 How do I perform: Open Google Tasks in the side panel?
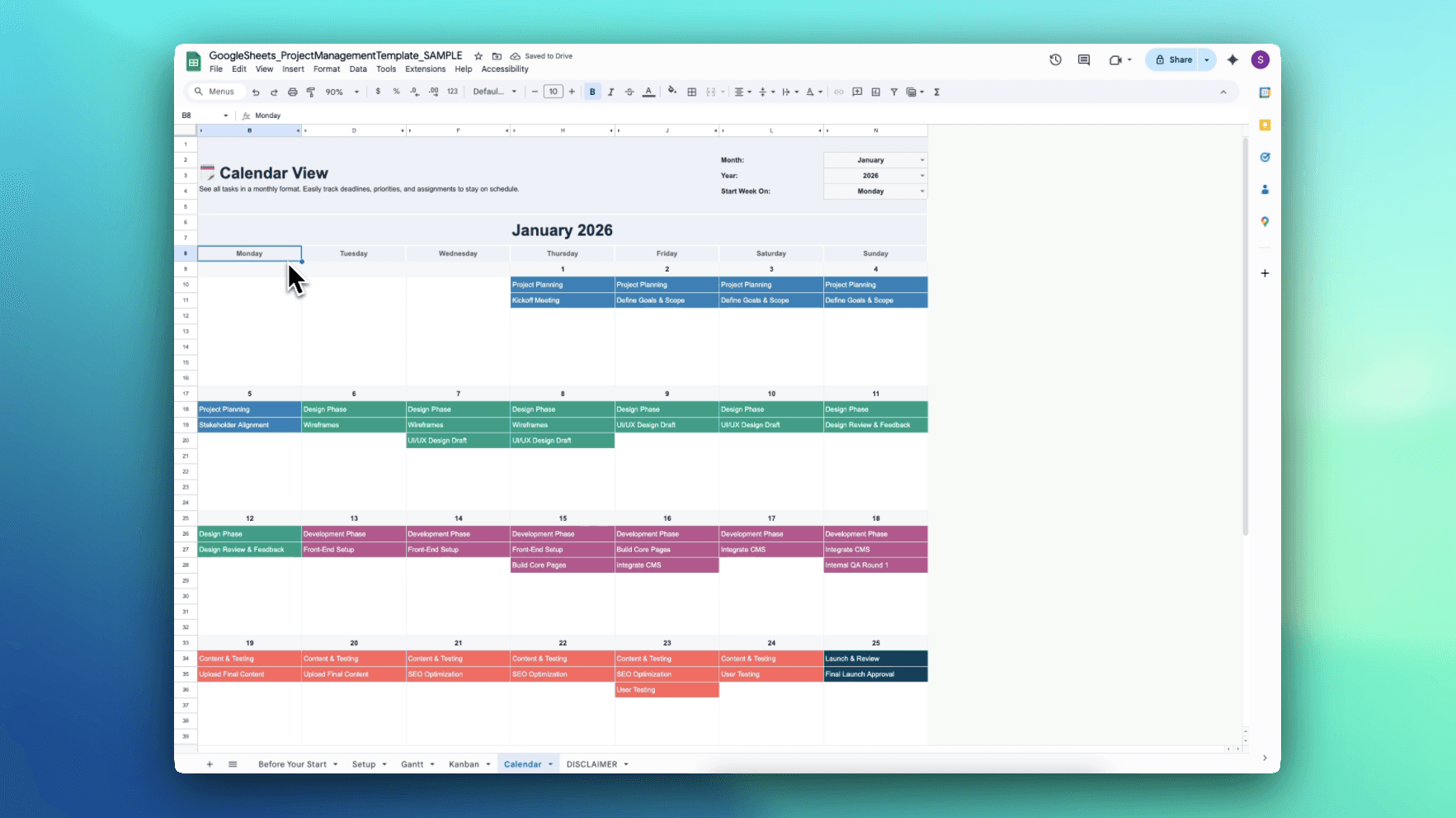[x=1265, y=157]
